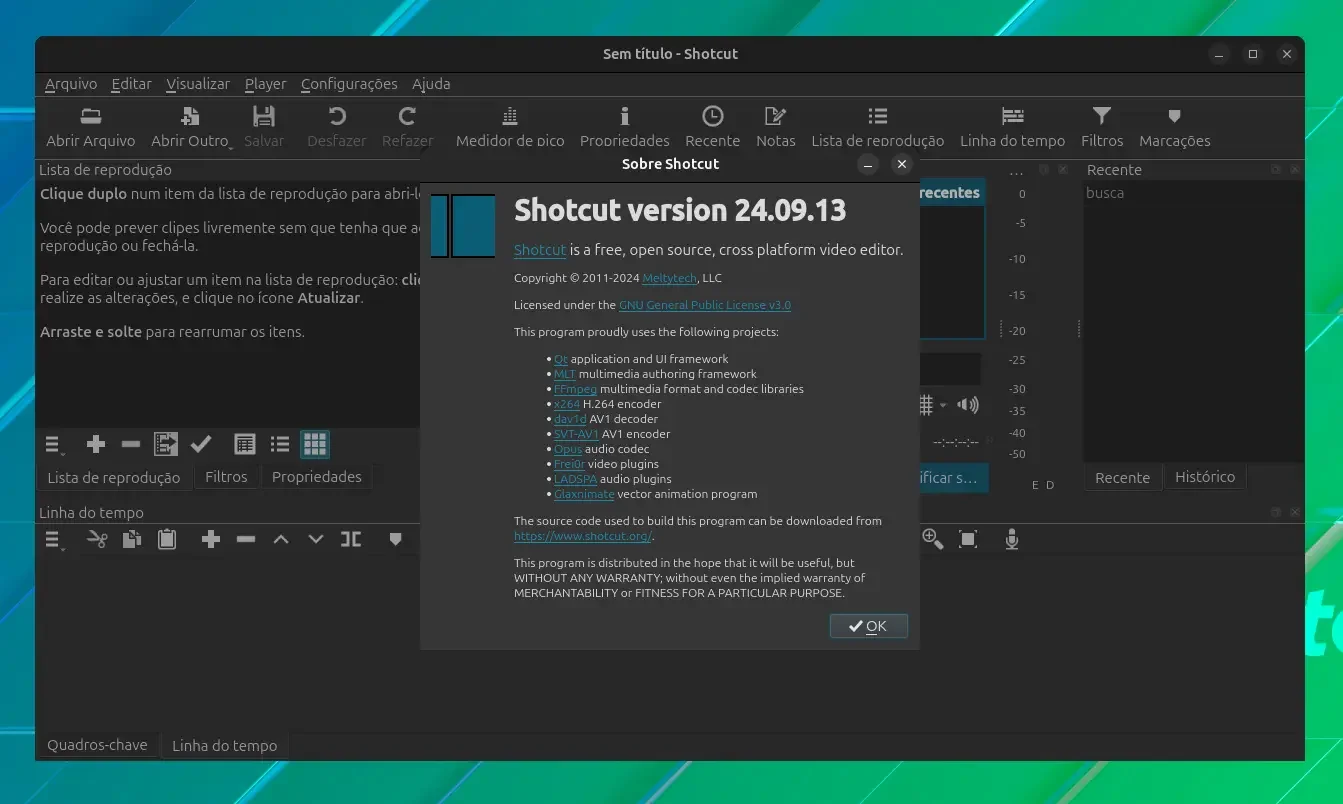Click the timeline zoom to fit icon
This screenshot has height=804, width=1343.
(x=968, y=539)
